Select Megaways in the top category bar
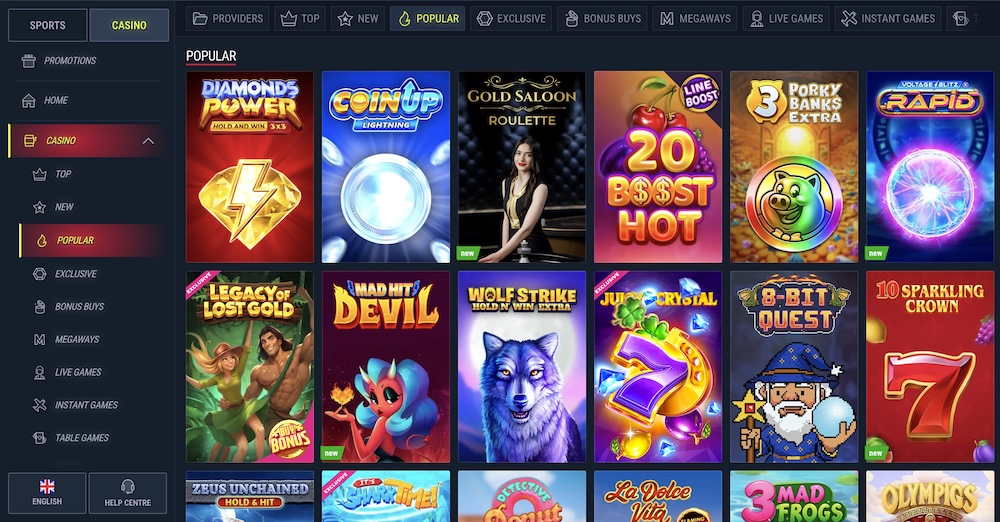Image resolution: width=1000 pixels, height=522 pixels. tap(695, 19)
